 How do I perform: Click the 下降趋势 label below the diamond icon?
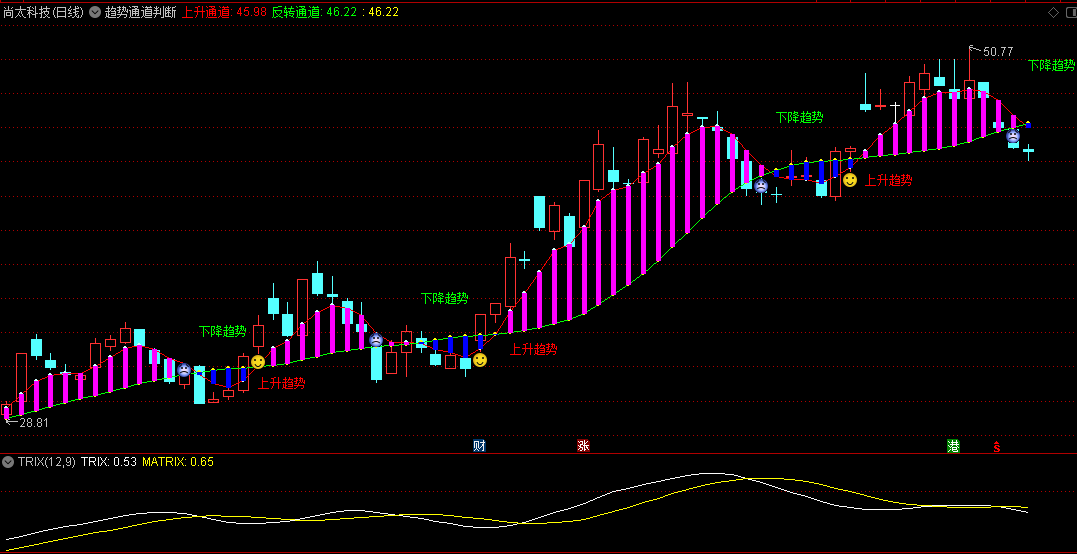click(x=1052, y=65)
